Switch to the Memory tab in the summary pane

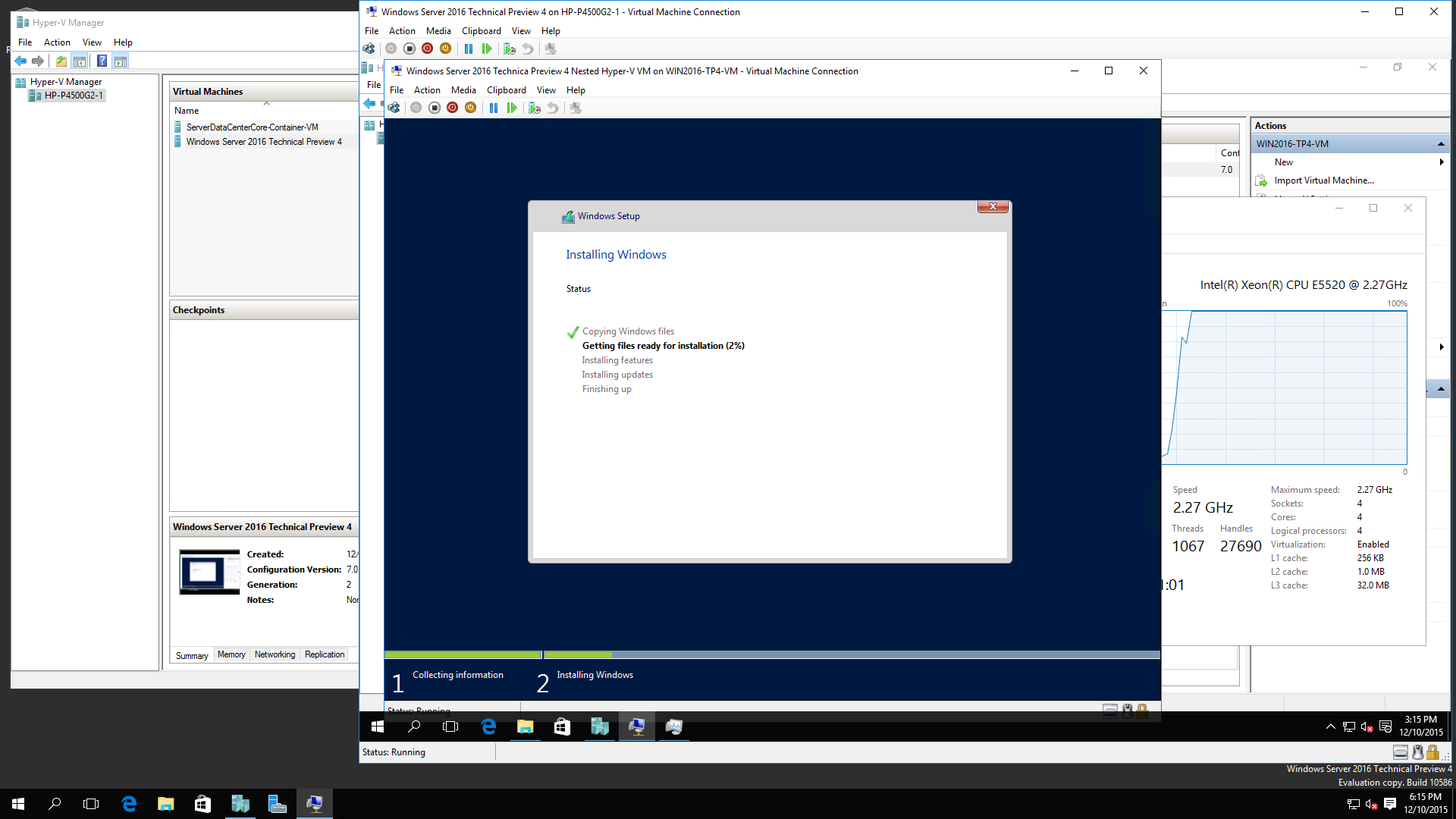pyautogui.click(x=231, y=654)
